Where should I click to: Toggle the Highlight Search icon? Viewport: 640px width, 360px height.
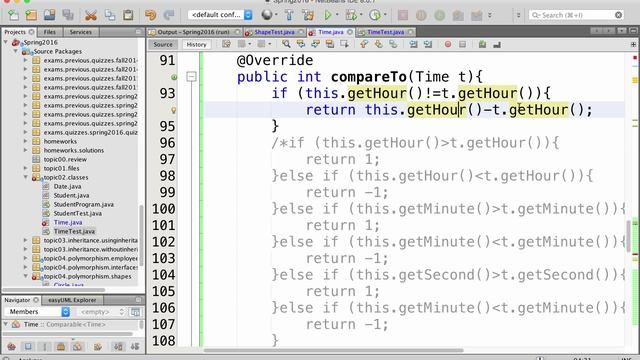(330, 44)
